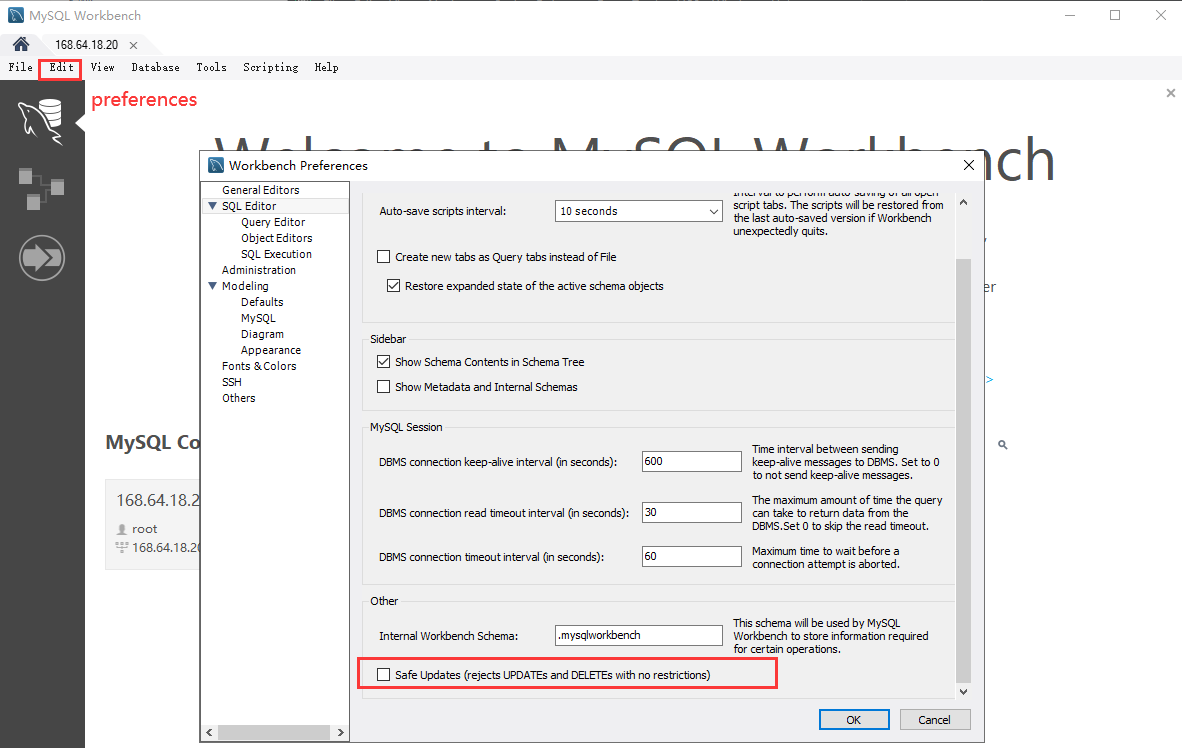Select SSH preferences page
Image resolution: width=1182 pixels, height=748 pixels.
(231, 382)
